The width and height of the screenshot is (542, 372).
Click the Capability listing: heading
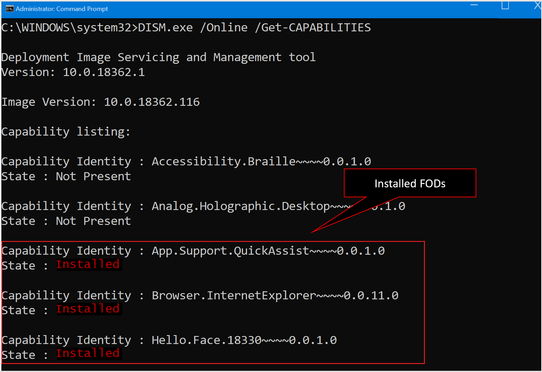66,132
